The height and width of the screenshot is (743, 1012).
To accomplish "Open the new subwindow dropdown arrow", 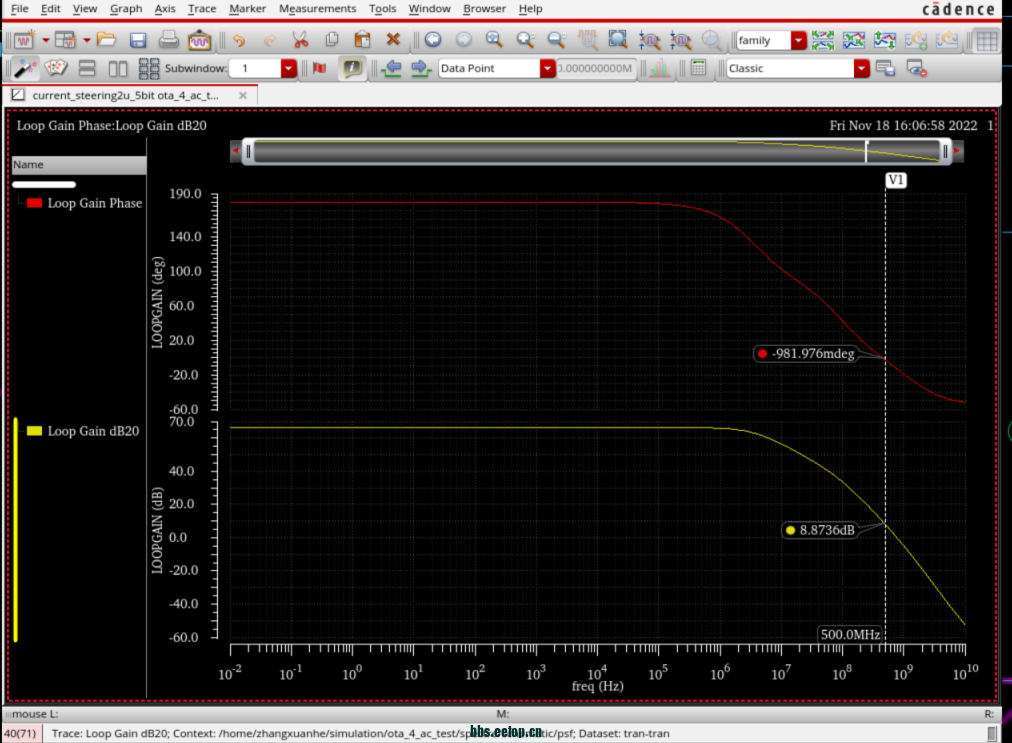I will [86, 40].
